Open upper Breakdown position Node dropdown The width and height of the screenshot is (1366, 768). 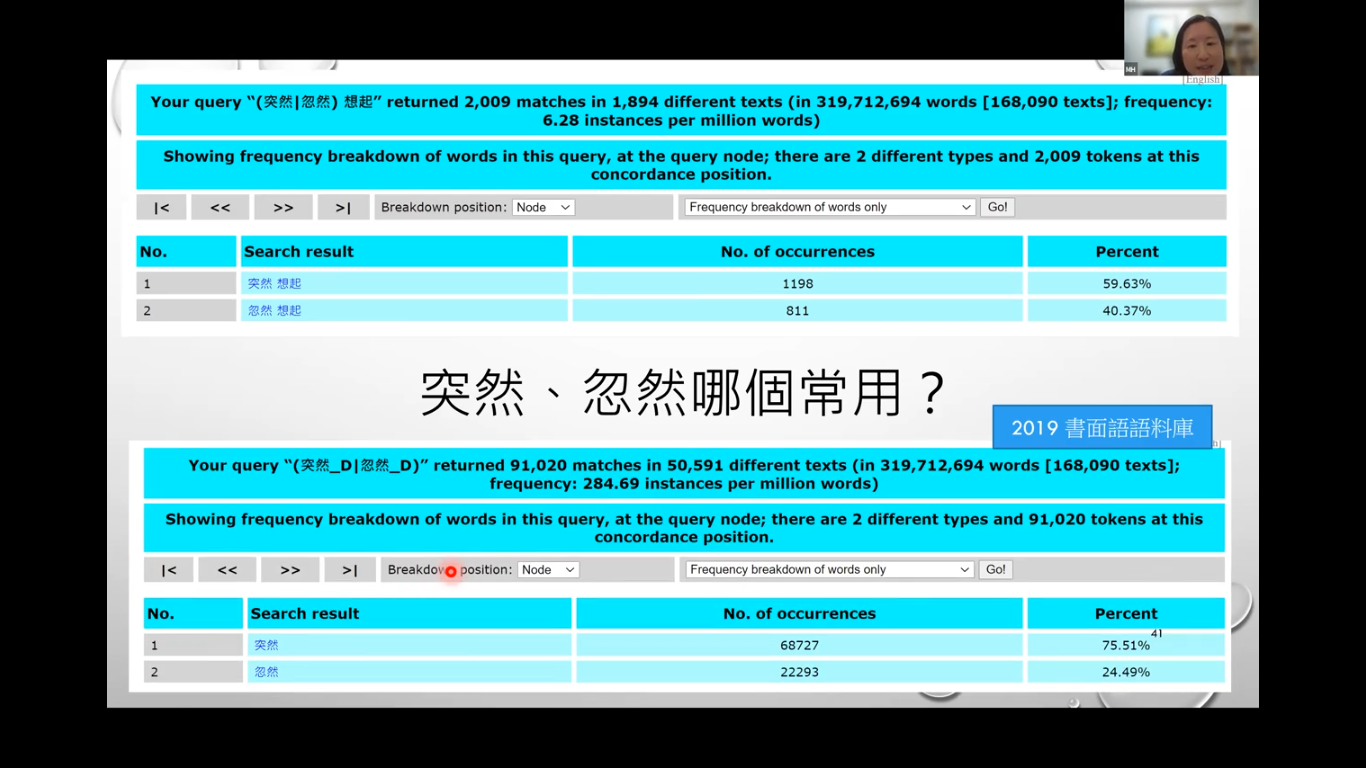(543, 207)
